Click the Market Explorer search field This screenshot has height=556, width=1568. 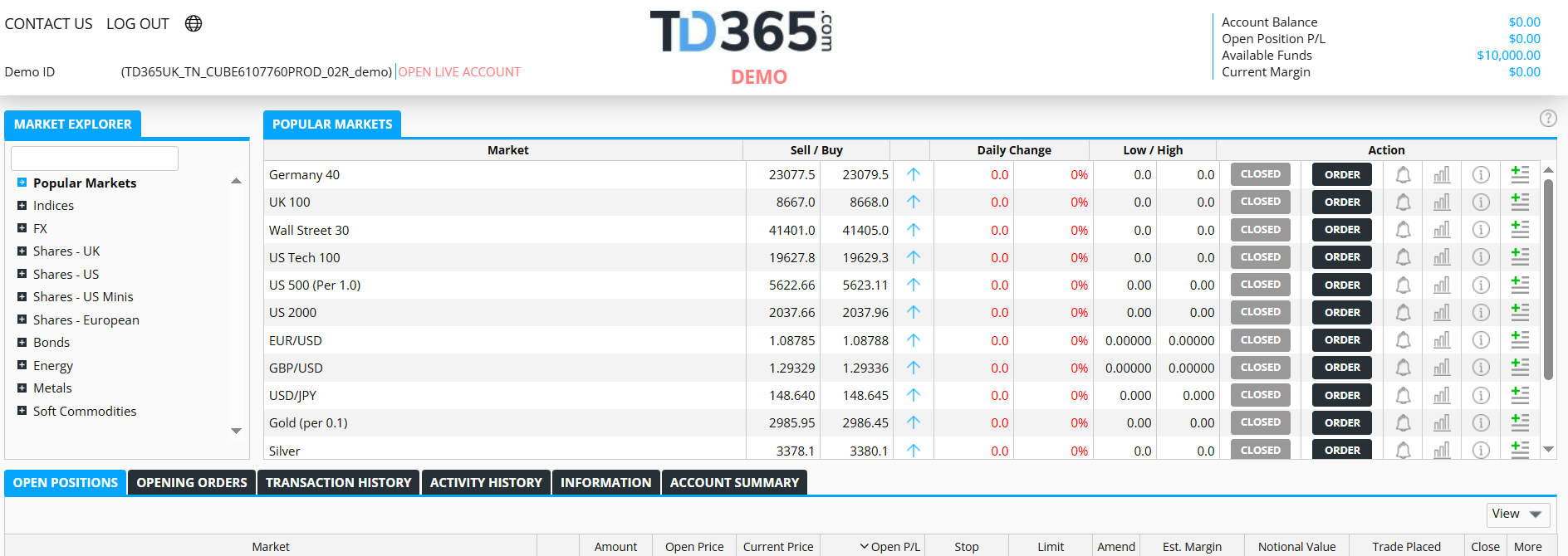click(95, 159)
